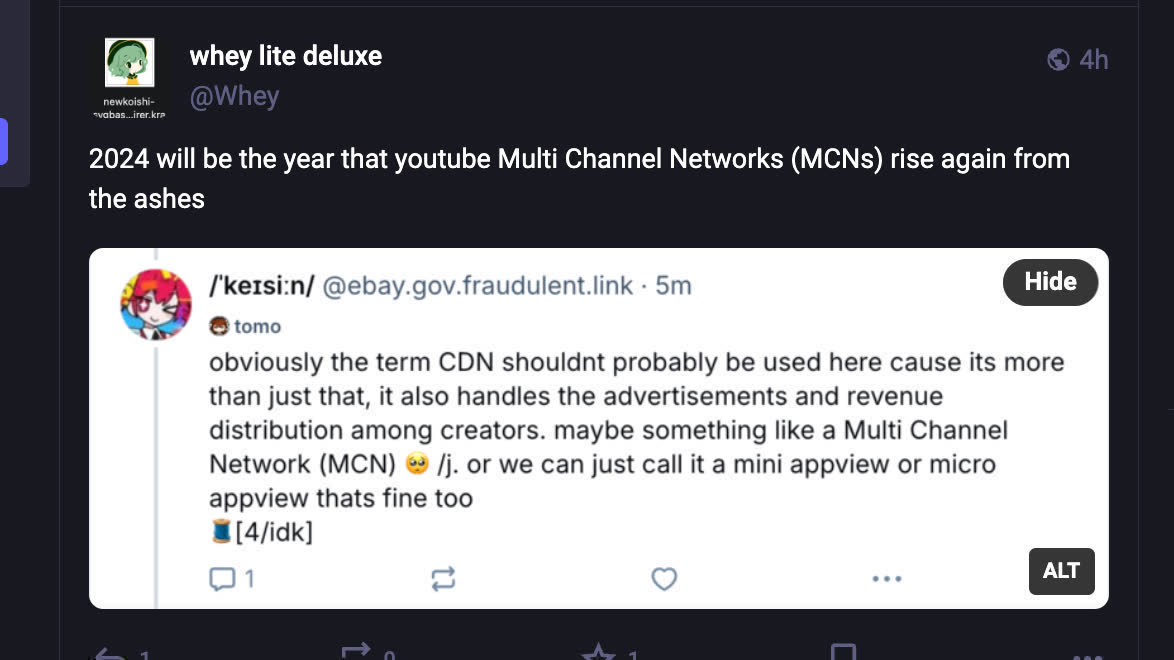
Task: Click the globe public visibility icon
Action: 1058,60
